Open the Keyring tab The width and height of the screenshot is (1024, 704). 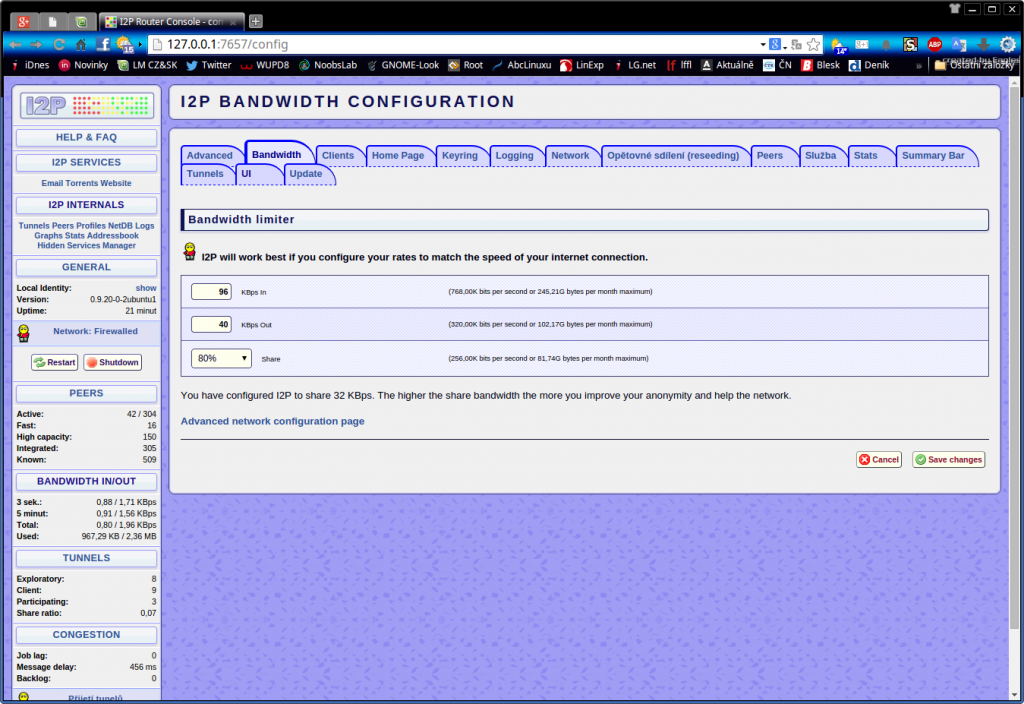click(460, 155)
